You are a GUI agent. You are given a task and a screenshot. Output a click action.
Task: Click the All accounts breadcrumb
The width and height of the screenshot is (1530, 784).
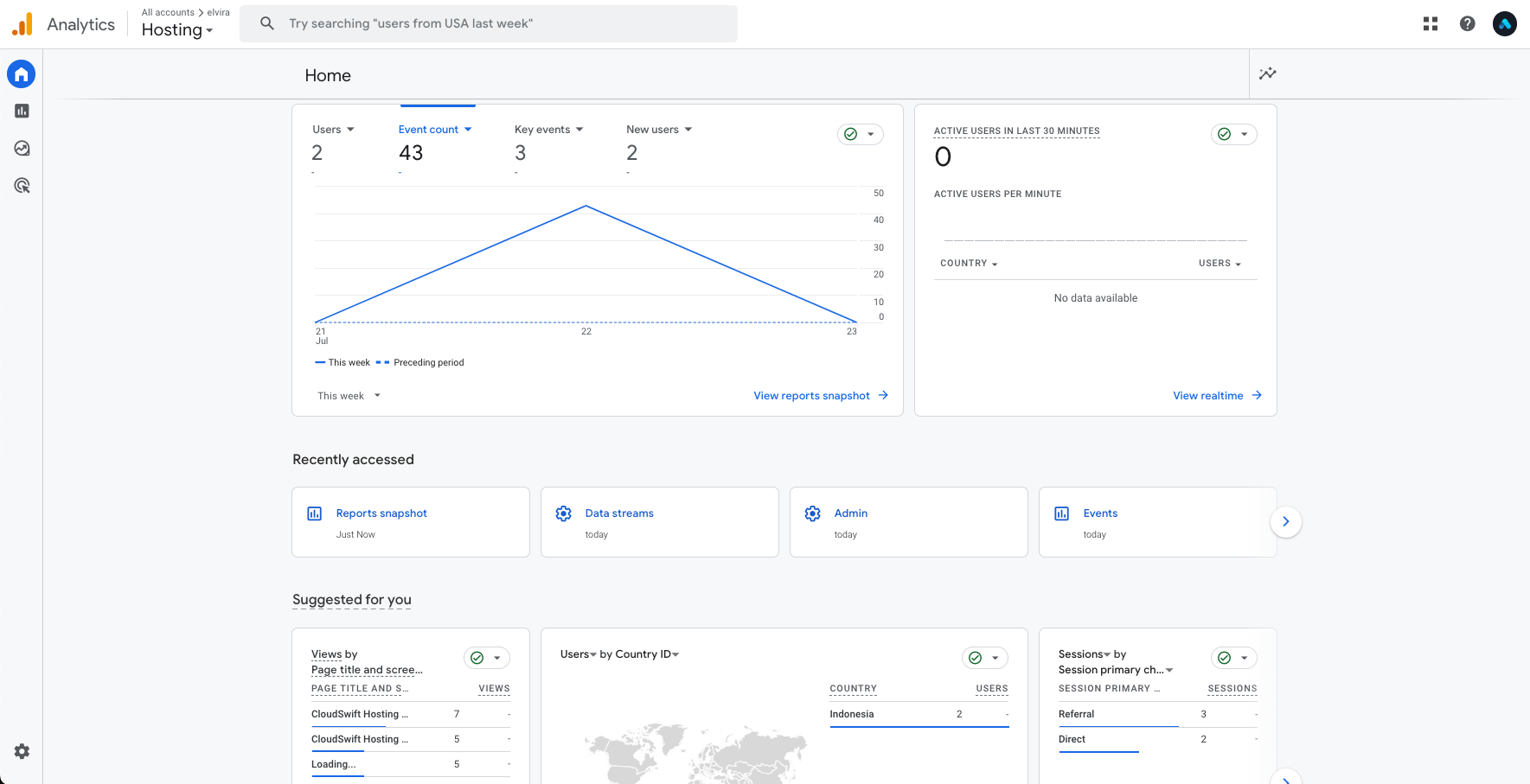tap(168, 13)
